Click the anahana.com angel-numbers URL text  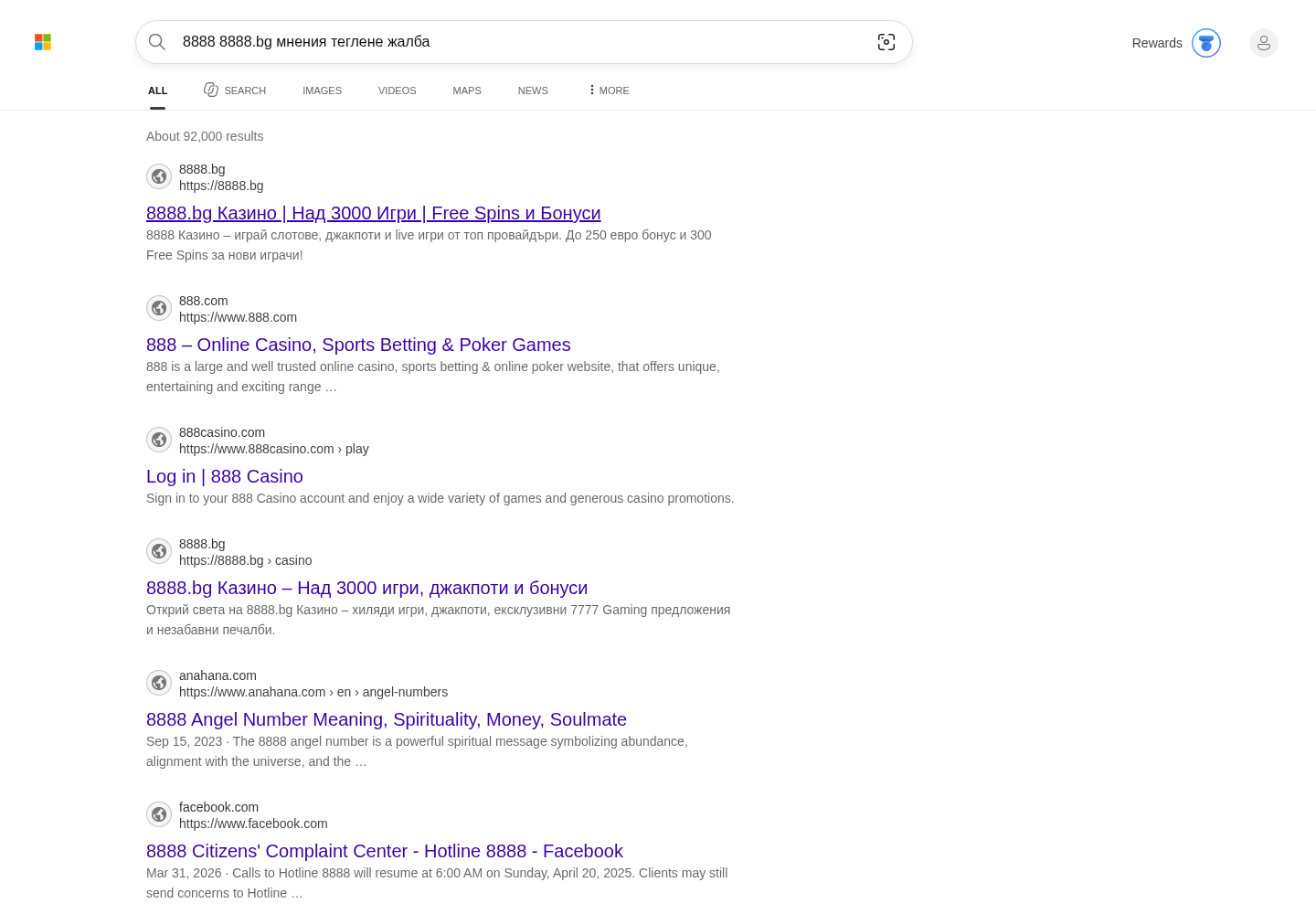point(313,692)
